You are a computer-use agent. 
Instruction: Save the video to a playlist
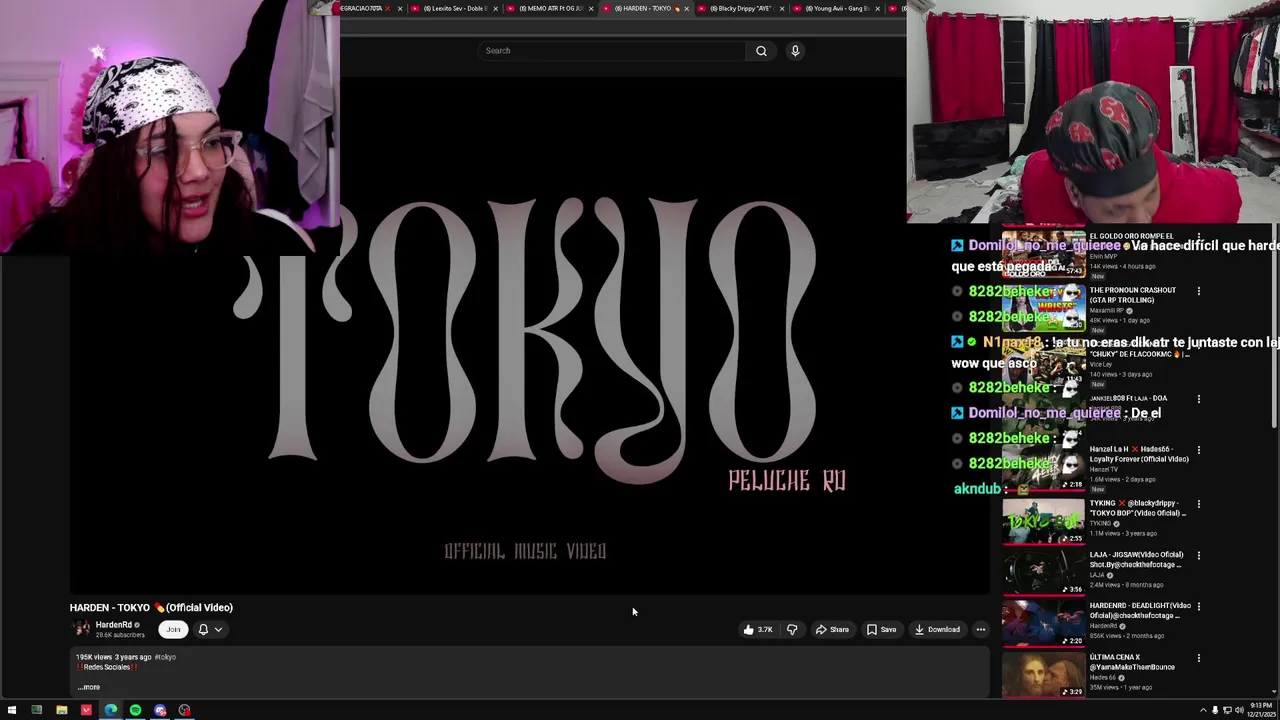(x=881, y=630)
